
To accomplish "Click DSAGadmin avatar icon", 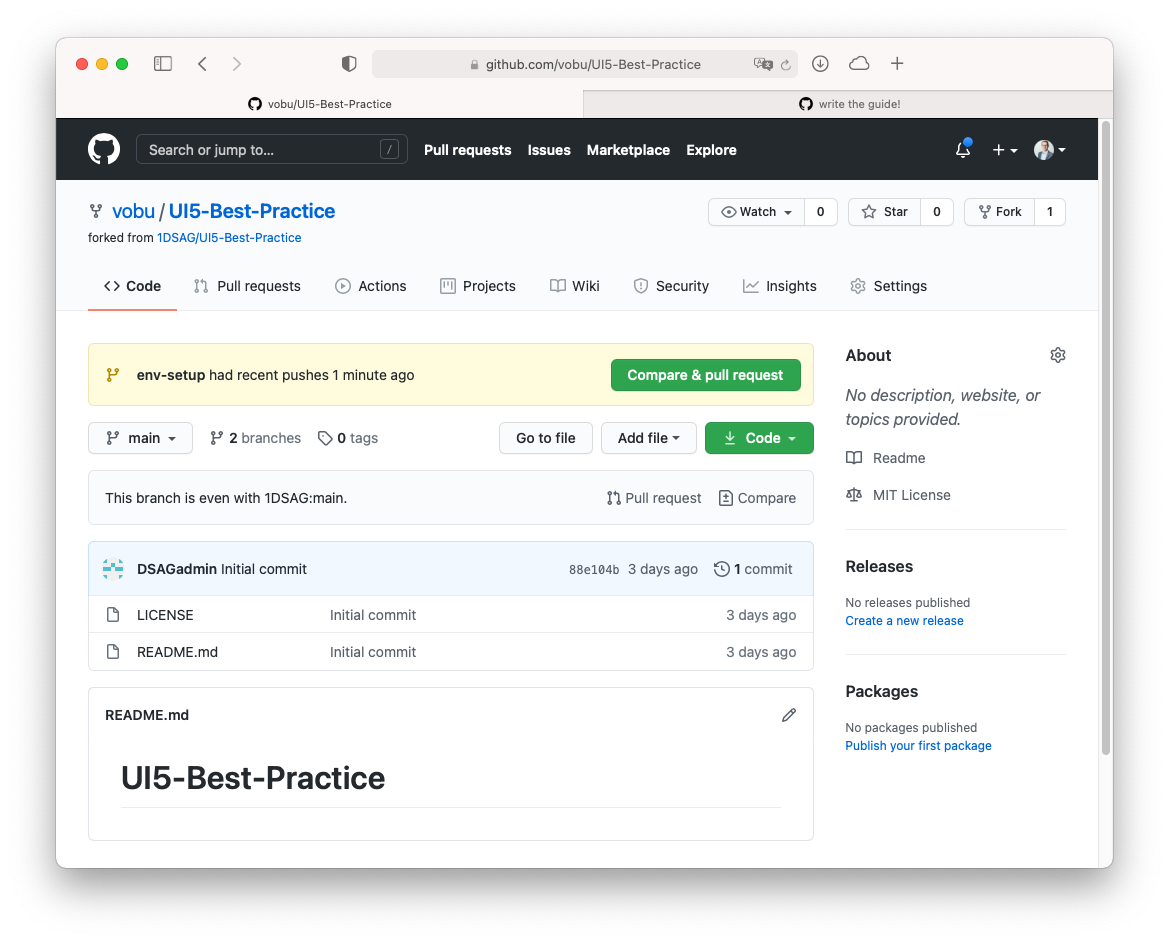I will 113,569.
